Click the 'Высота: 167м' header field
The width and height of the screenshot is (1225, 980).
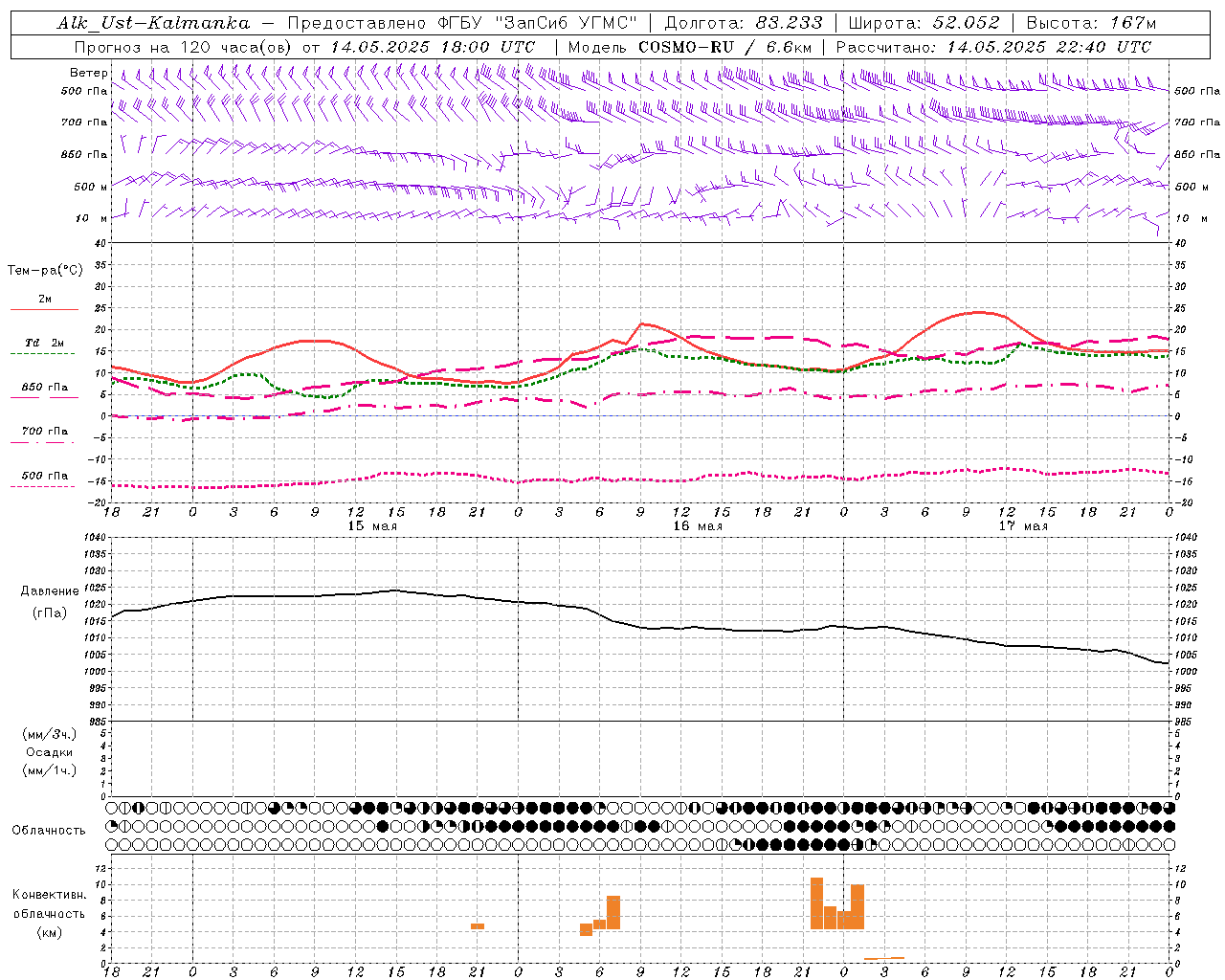1091,23
